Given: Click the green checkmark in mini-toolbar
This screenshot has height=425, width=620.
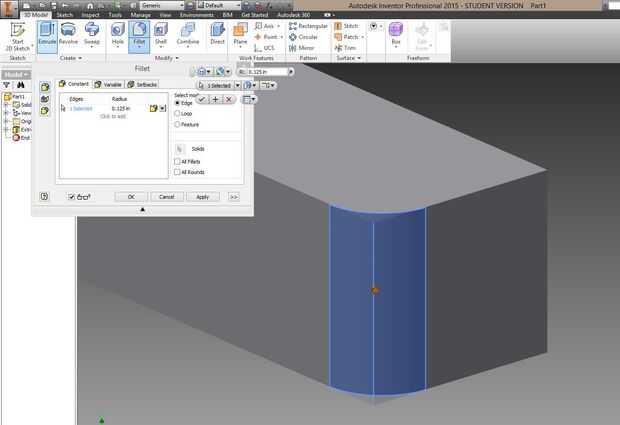Looking at the screenshot, I should [202, 99].
